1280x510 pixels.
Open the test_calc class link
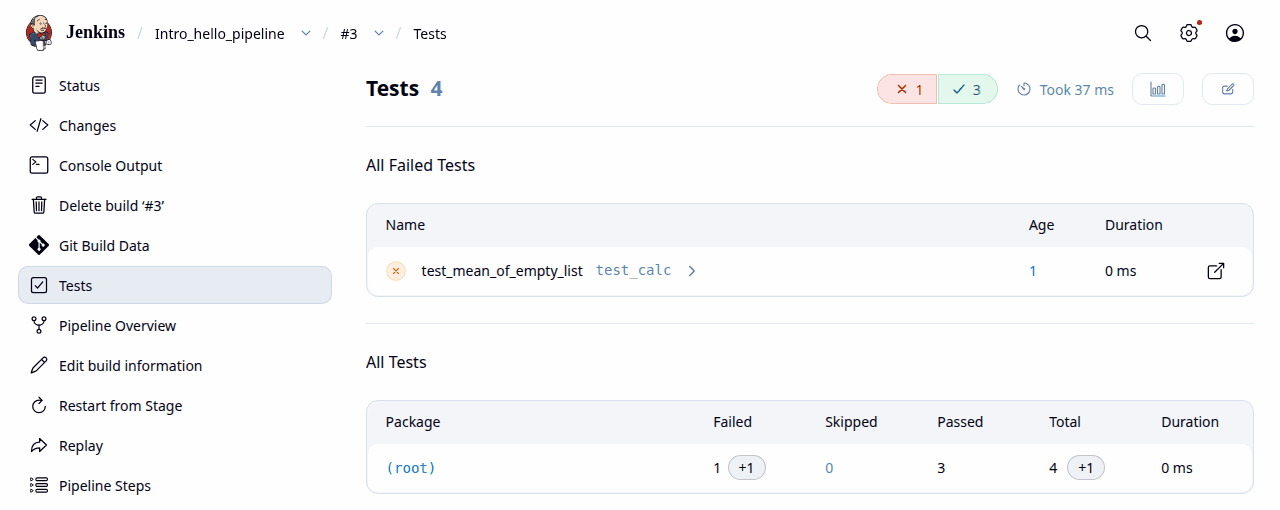pyautogui.click(x=633, y=271)
